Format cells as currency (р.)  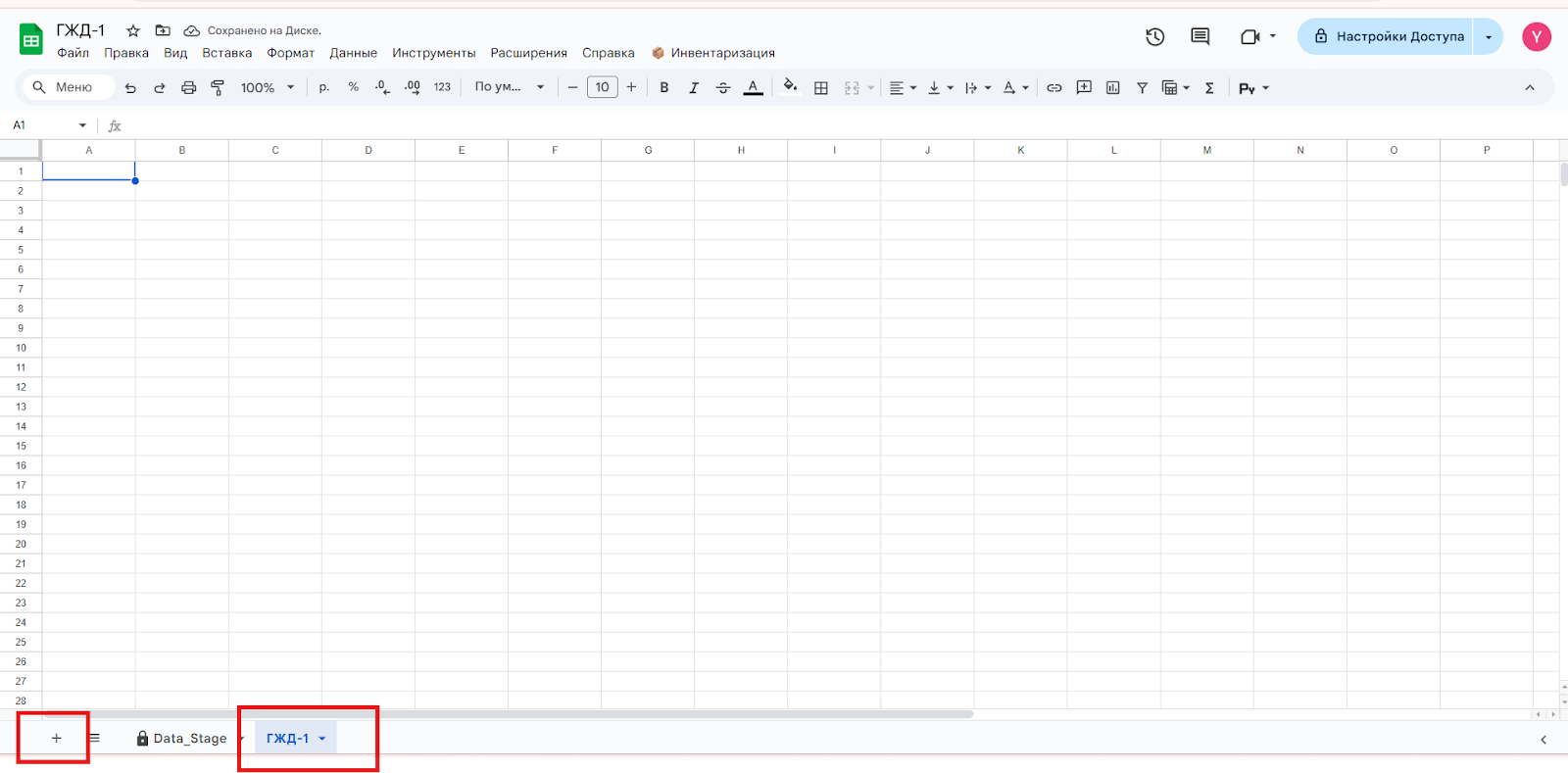pyautogui.click(x=324, y=87)
